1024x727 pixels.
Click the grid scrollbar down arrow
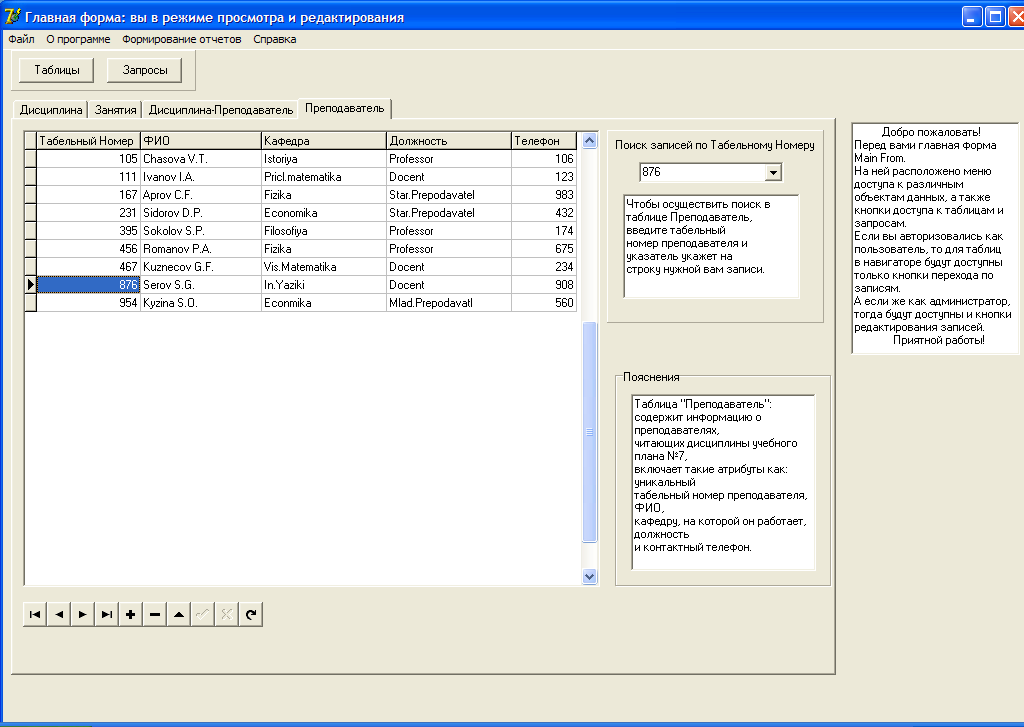[x=589, y=576]
